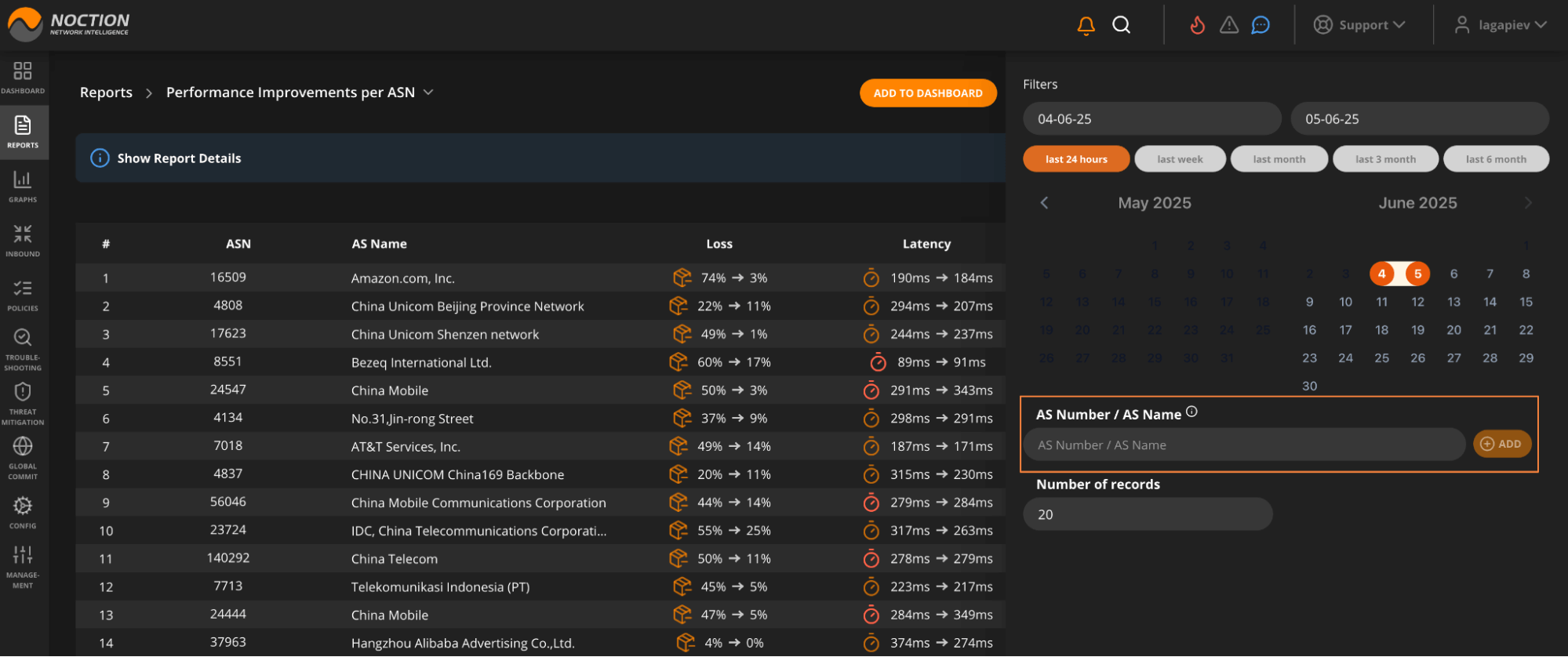The image size is (1568, 657).
Task: Click the Telekomunikasi Indonesia (PT) entry
Action: pyautogui.click(x=441, y=587)
